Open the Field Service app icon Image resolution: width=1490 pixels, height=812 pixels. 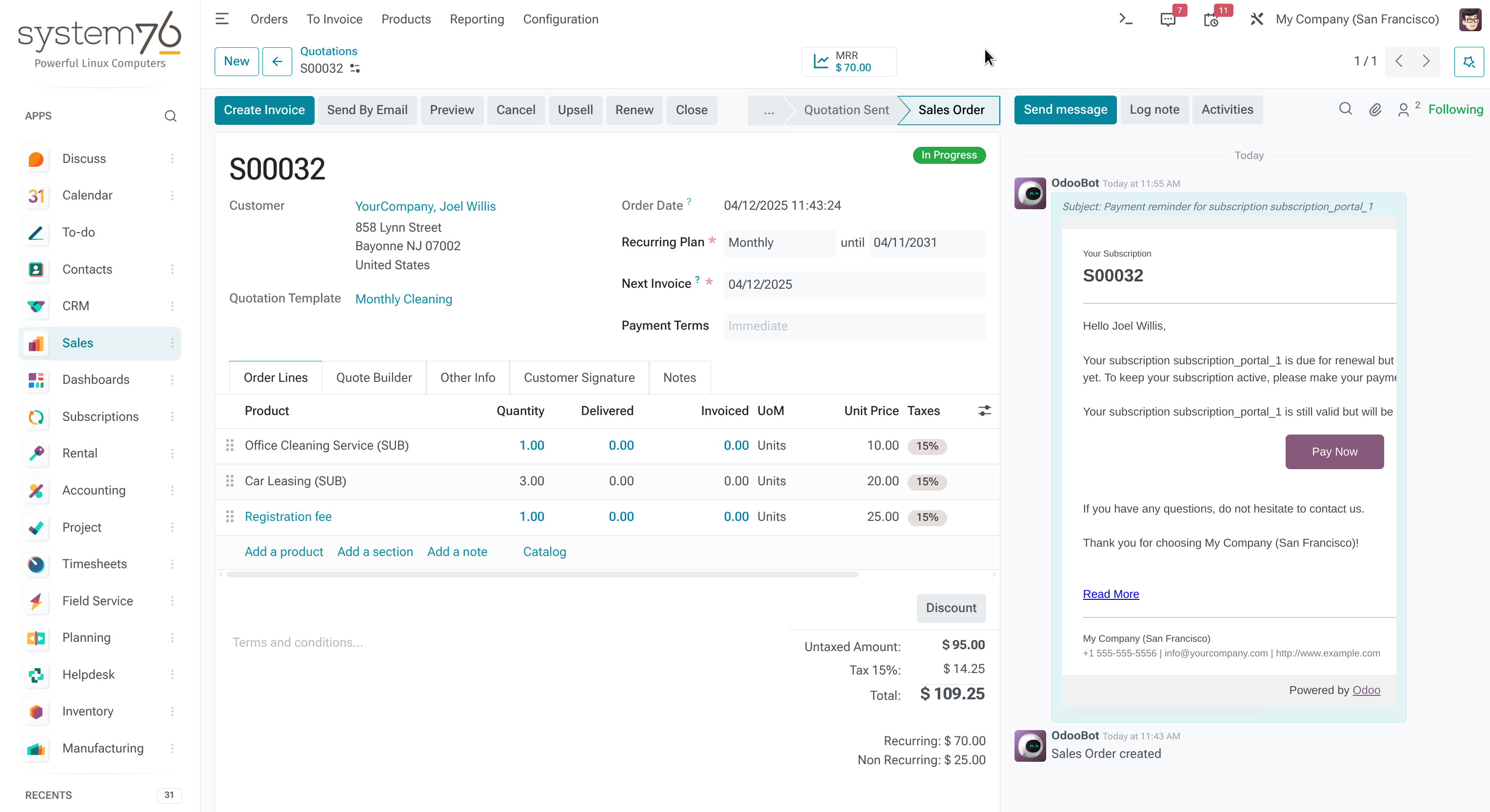(x=36, y=601)
